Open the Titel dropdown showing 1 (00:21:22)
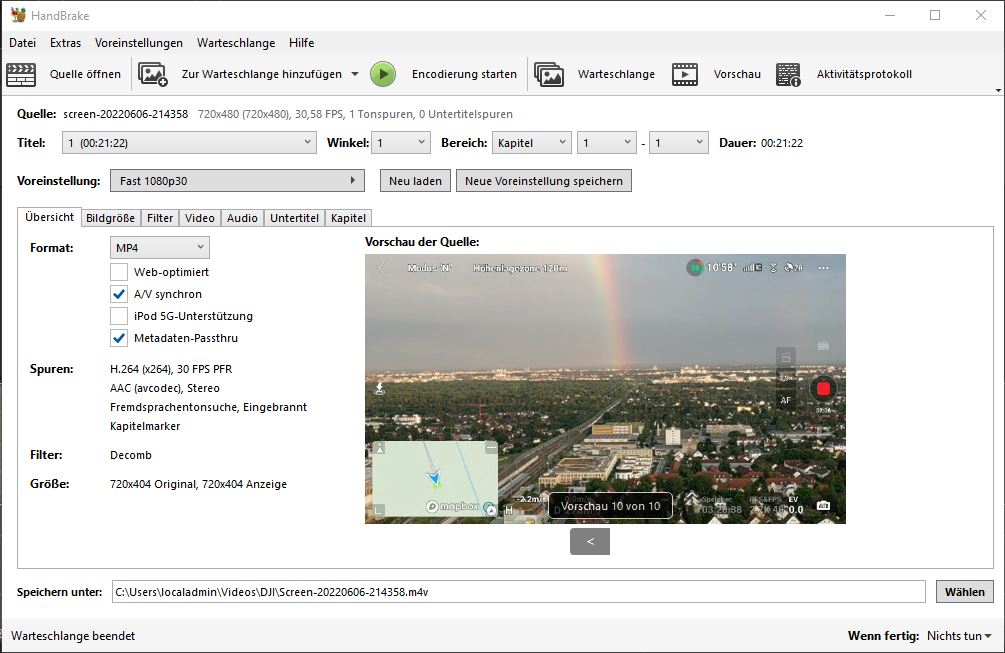This screenshot has width=1005, height=653. pyautogui.click(x=189, y=143)
